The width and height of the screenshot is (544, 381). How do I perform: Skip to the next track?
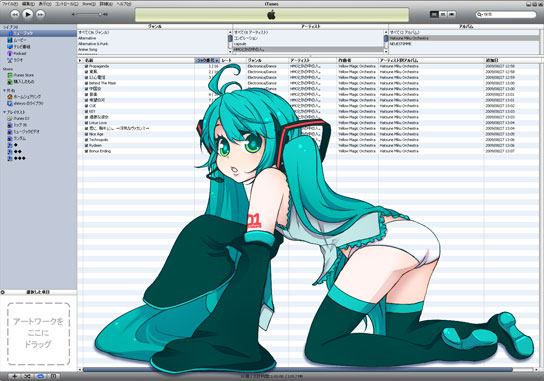coord(40,14)
